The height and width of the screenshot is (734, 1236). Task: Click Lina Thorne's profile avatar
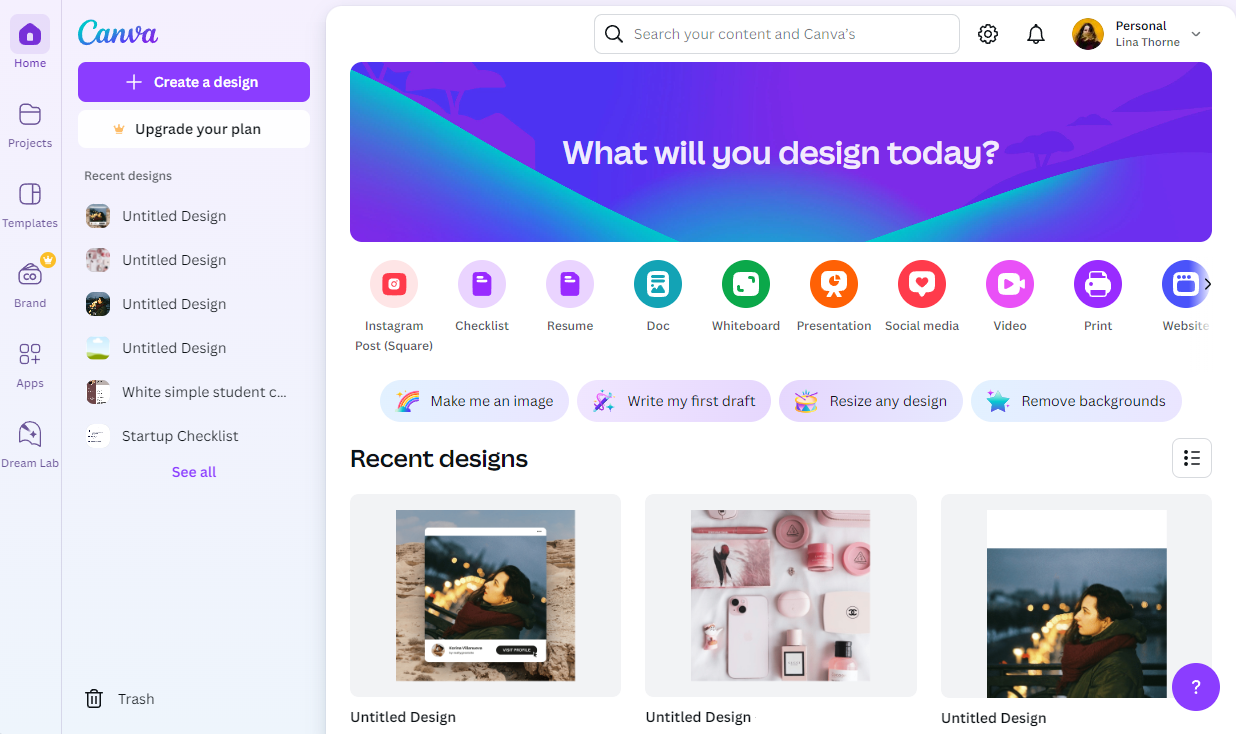click(x=1088, y=34)
